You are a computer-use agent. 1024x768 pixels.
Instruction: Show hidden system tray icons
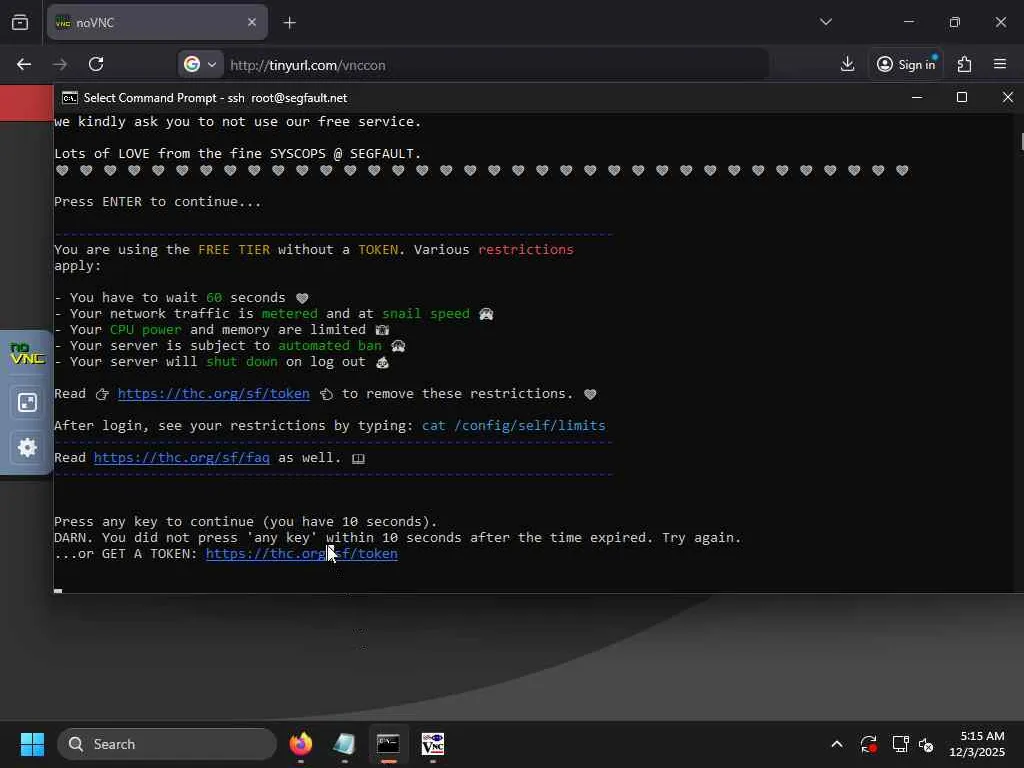pos(837,744)
